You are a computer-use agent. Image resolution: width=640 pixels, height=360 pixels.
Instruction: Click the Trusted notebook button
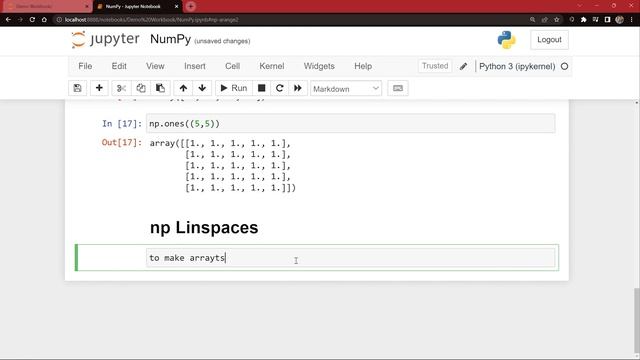(x=435, y=66)
